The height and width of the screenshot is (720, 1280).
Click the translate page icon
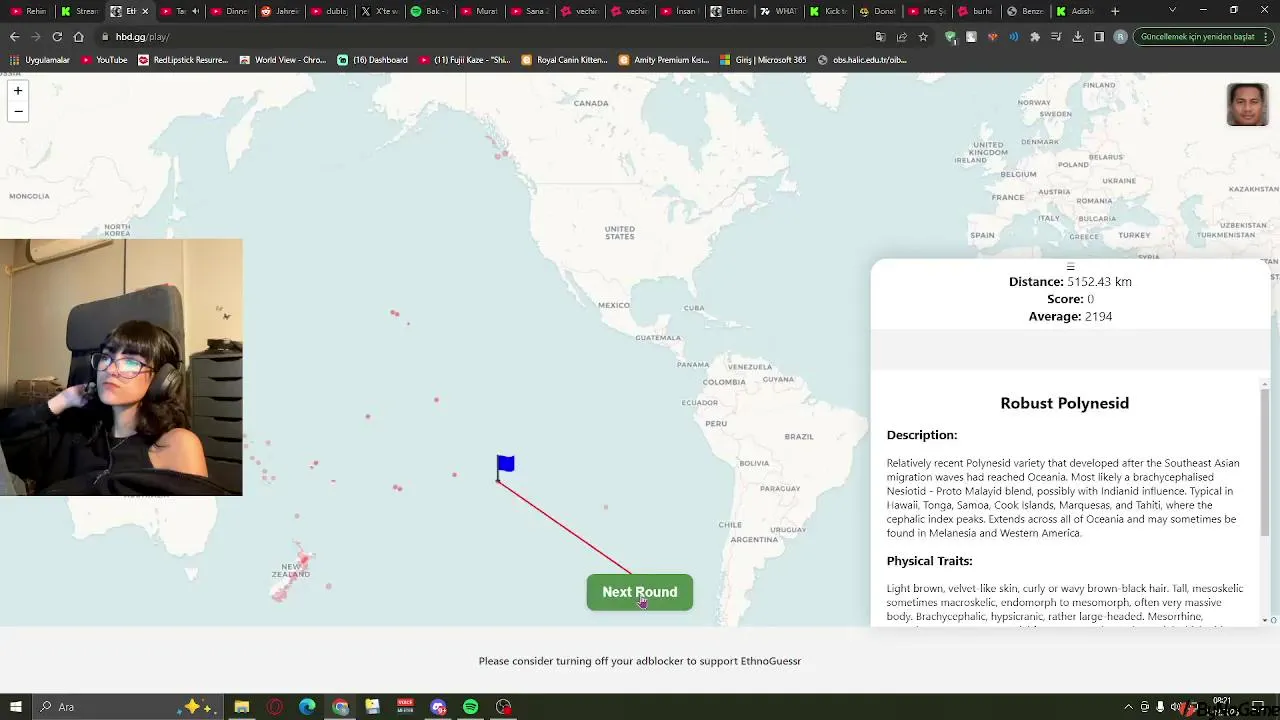880,37
